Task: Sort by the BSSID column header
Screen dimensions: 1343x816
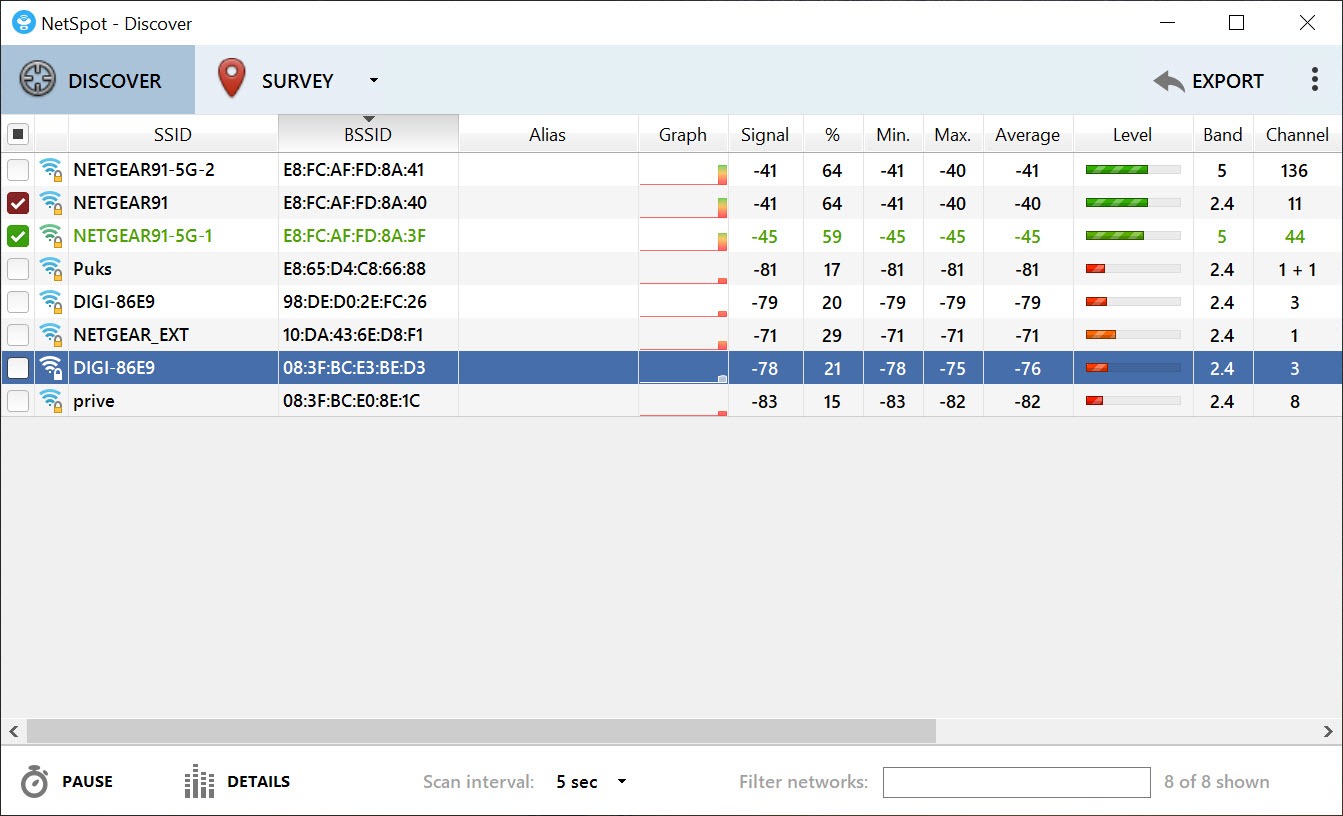Action: [368, 135]
